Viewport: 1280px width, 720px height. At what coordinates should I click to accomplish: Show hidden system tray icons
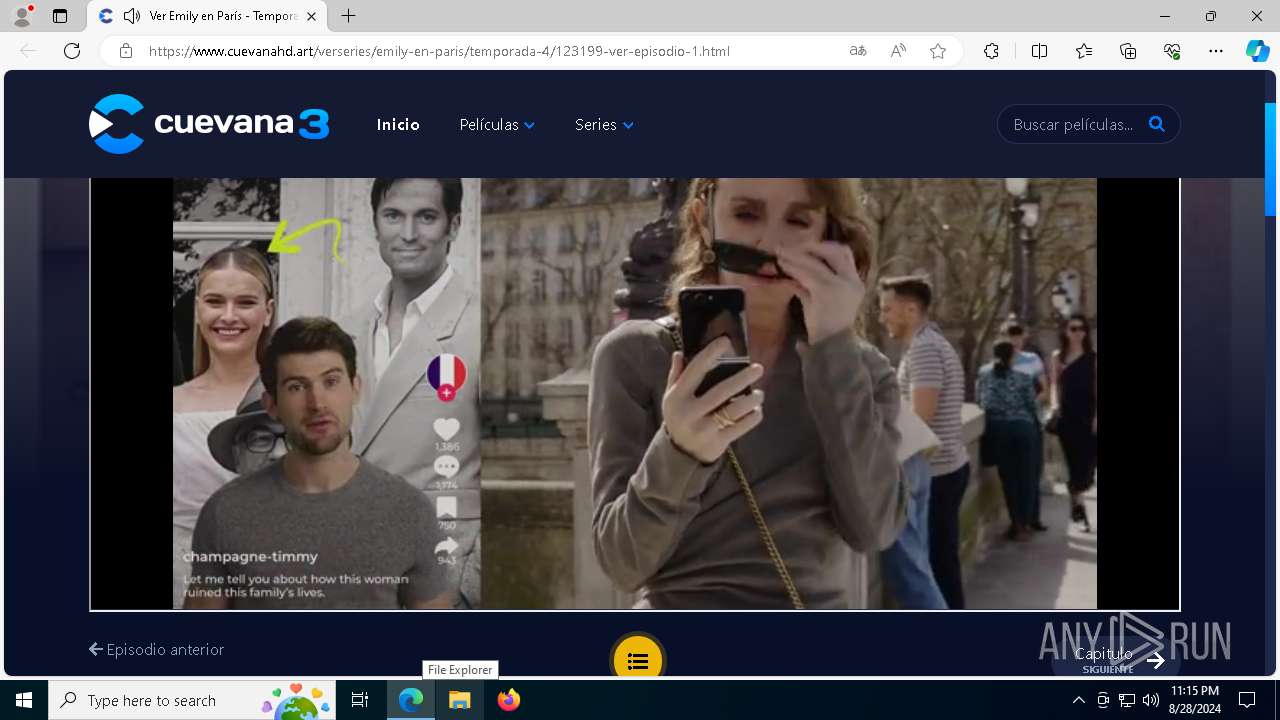point(1078,700)
